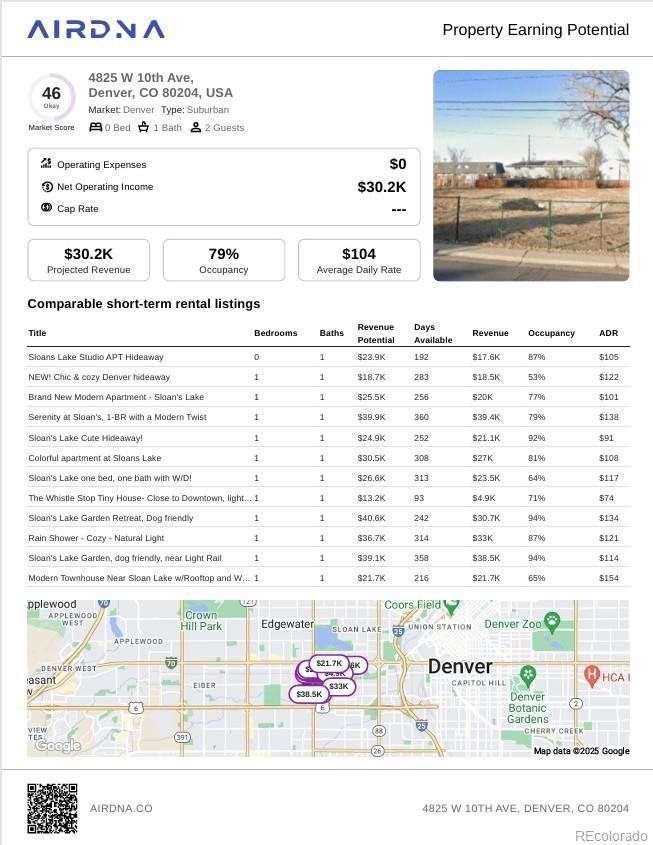Click the Google logo on map
Viewport: 653px width, 845px height.
click(x=57, y=745)
